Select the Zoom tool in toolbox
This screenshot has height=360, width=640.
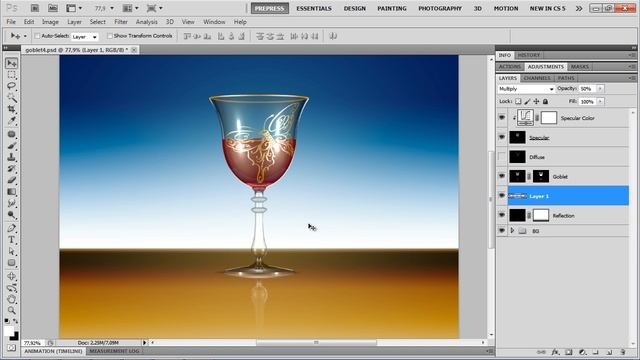pos(11,311)
